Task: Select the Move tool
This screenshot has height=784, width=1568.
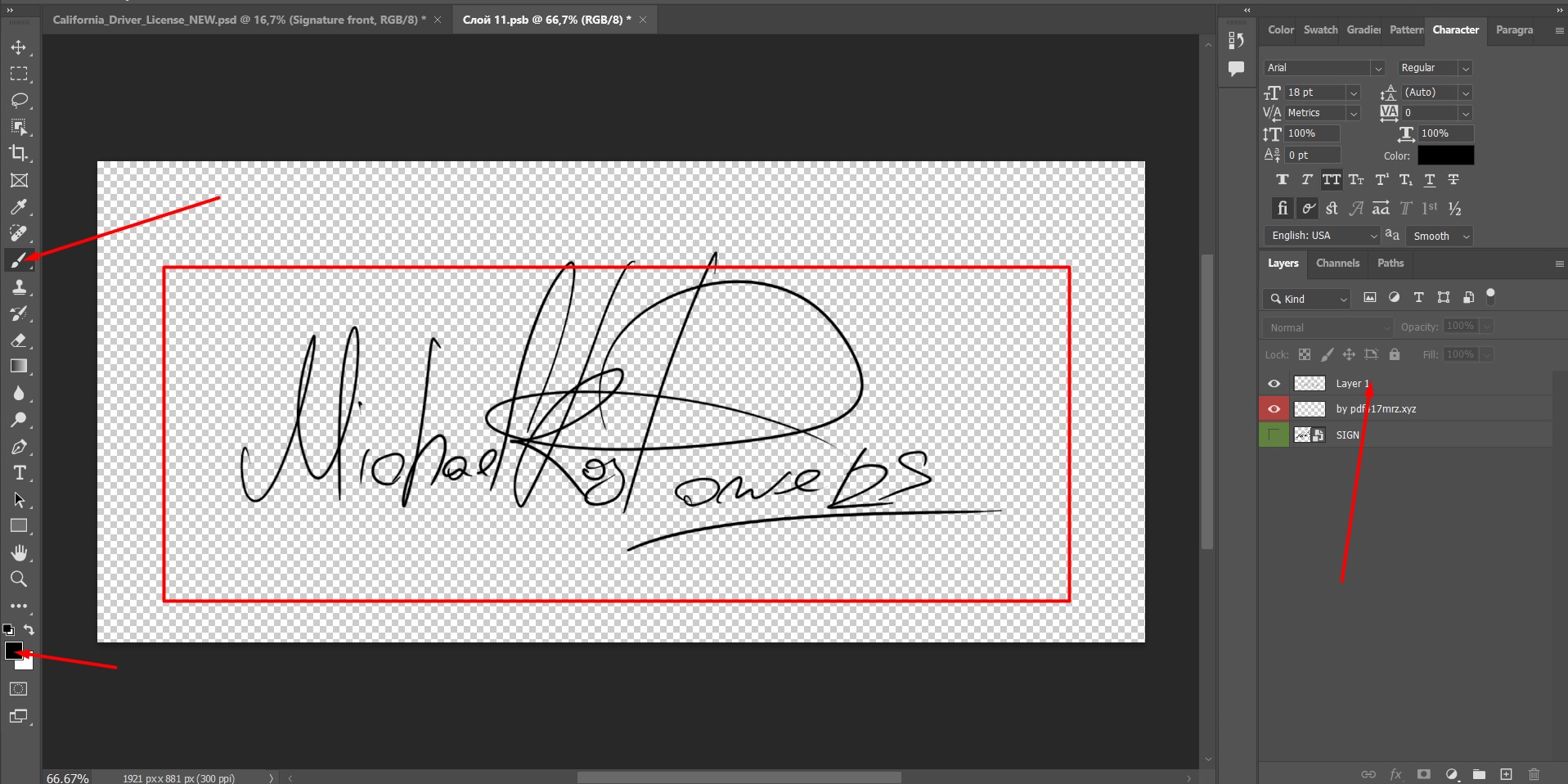Action: (x=19, y=47)
